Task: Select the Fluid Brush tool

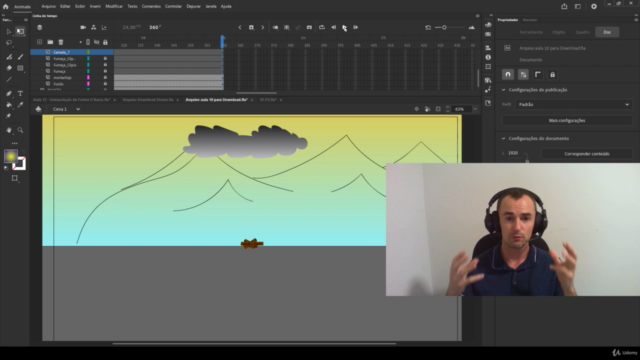Action: point(9,57)
